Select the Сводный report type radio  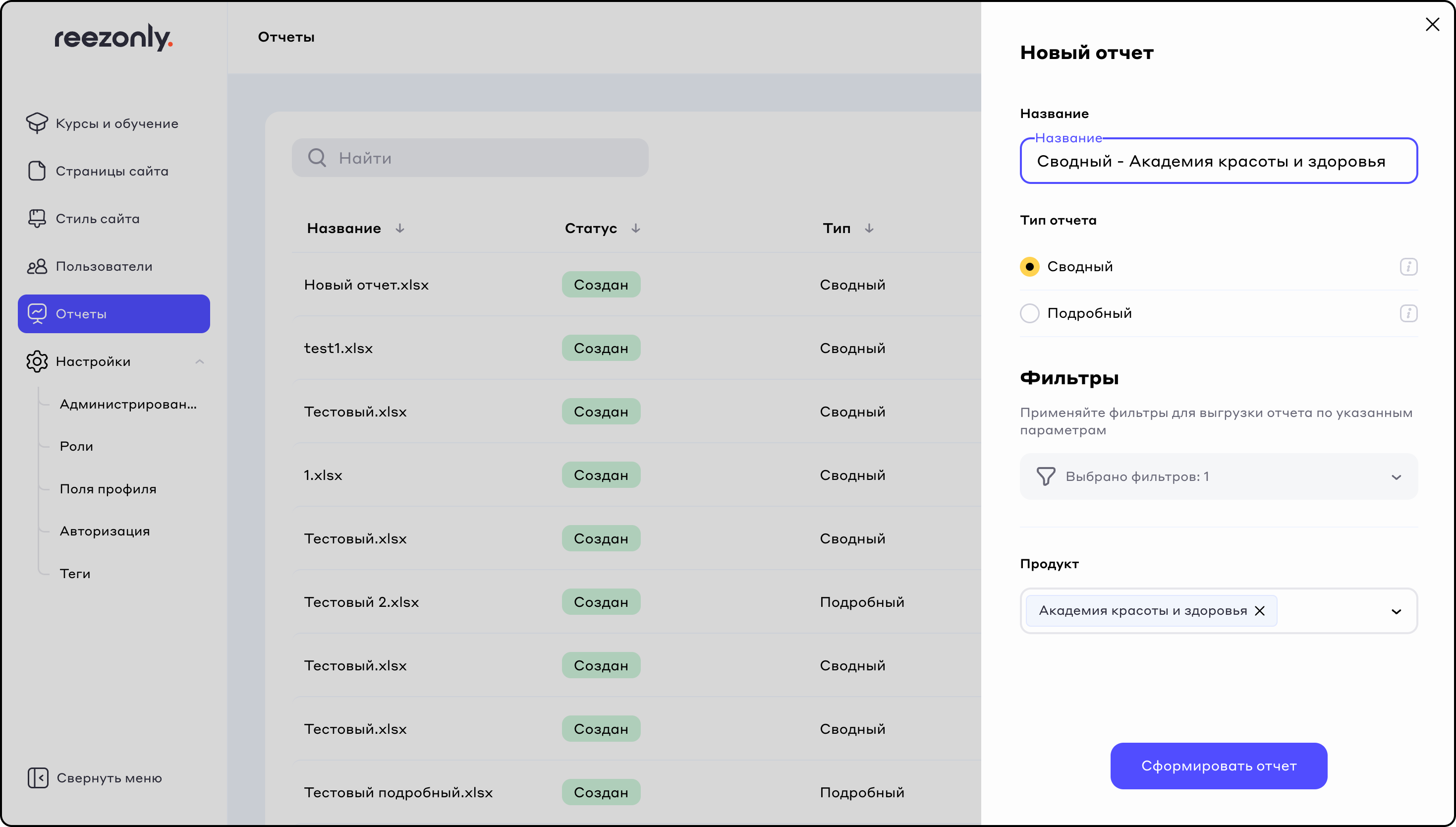pyautogui.click(x=1029, y=266)
